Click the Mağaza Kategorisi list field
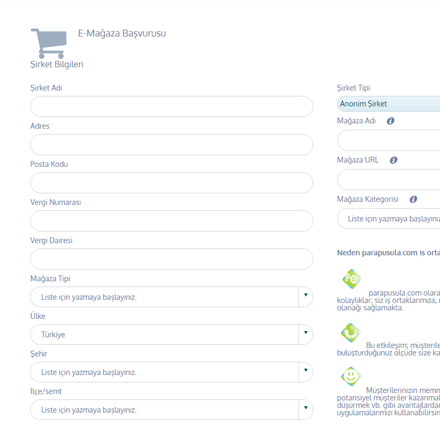Image resolution: width=440 pixels, height=445 pixels. (389, 219)
